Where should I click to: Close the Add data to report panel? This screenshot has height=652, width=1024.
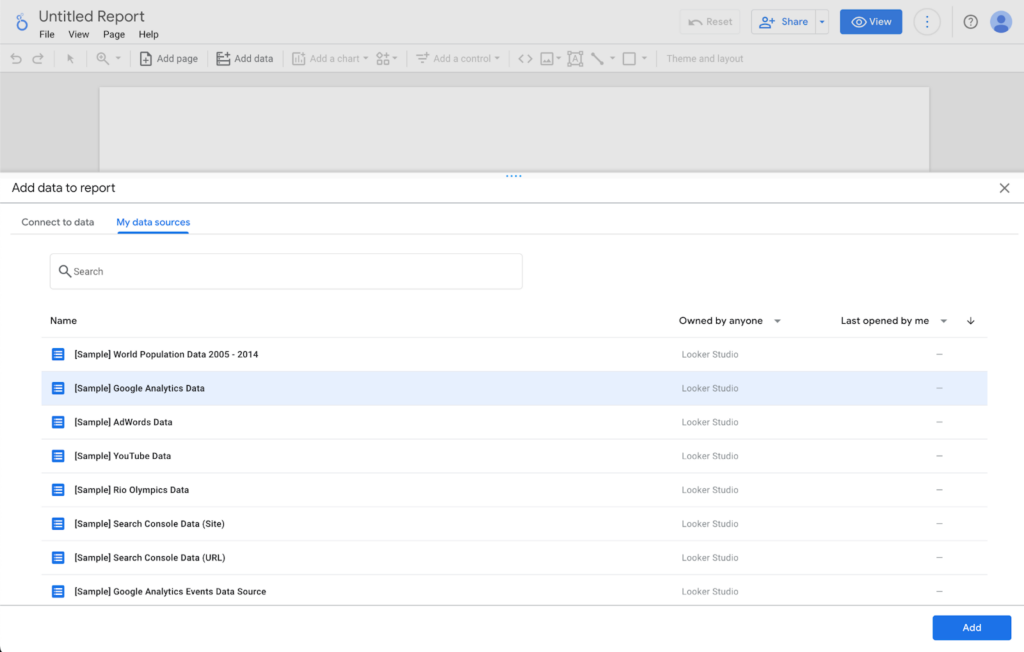pos(1004,188)
